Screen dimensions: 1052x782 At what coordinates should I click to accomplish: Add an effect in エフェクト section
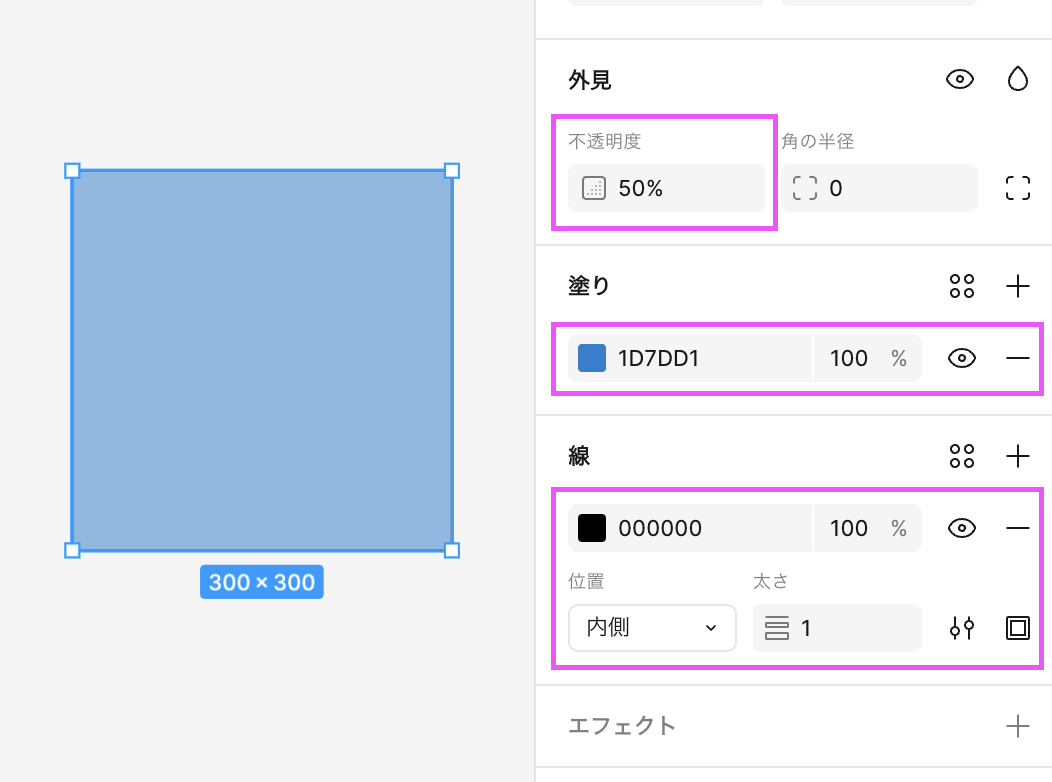(x=1017, y=726)
